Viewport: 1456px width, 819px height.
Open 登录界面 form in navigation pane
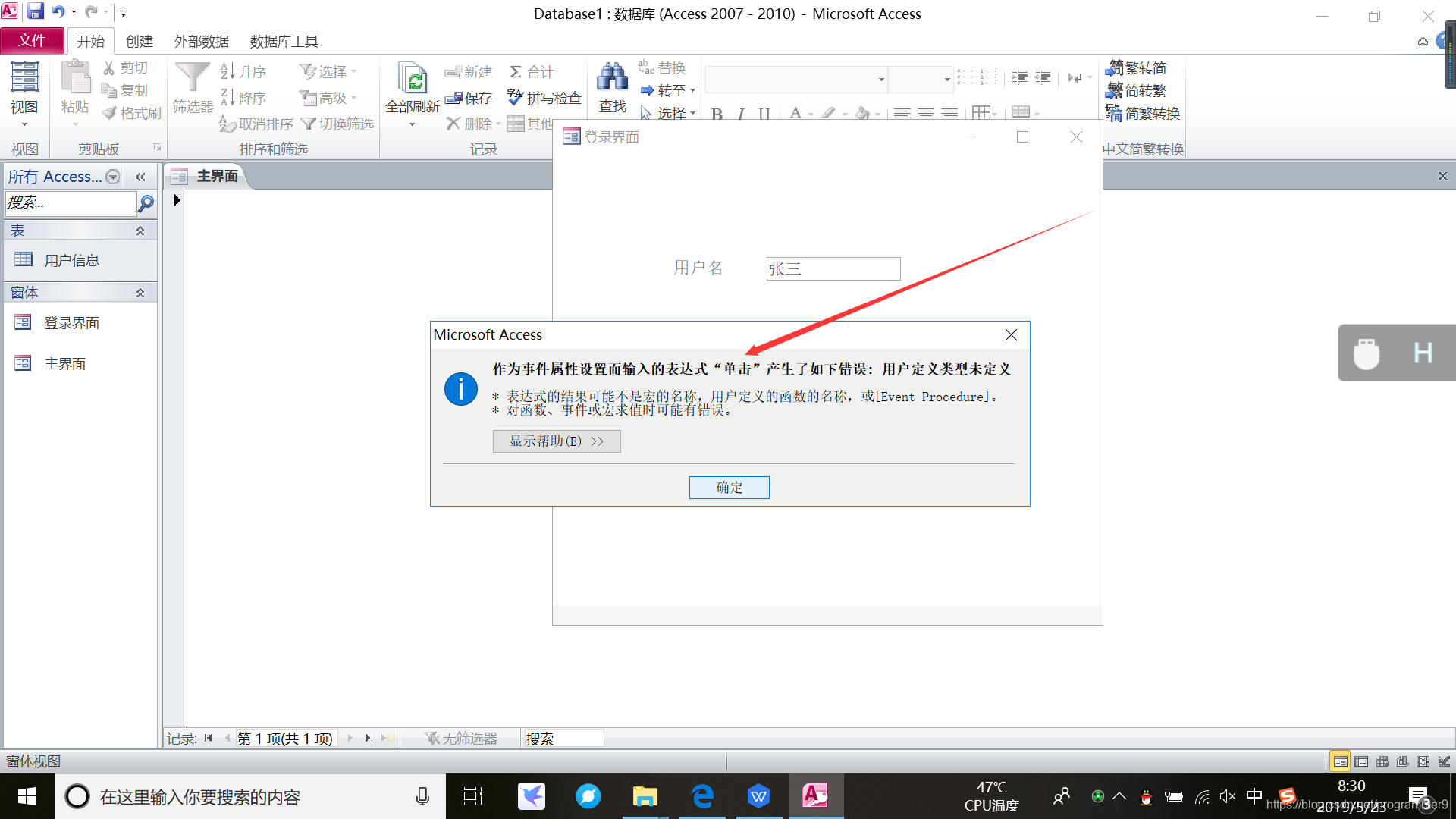pyautogui.click(x=80, y=323)
